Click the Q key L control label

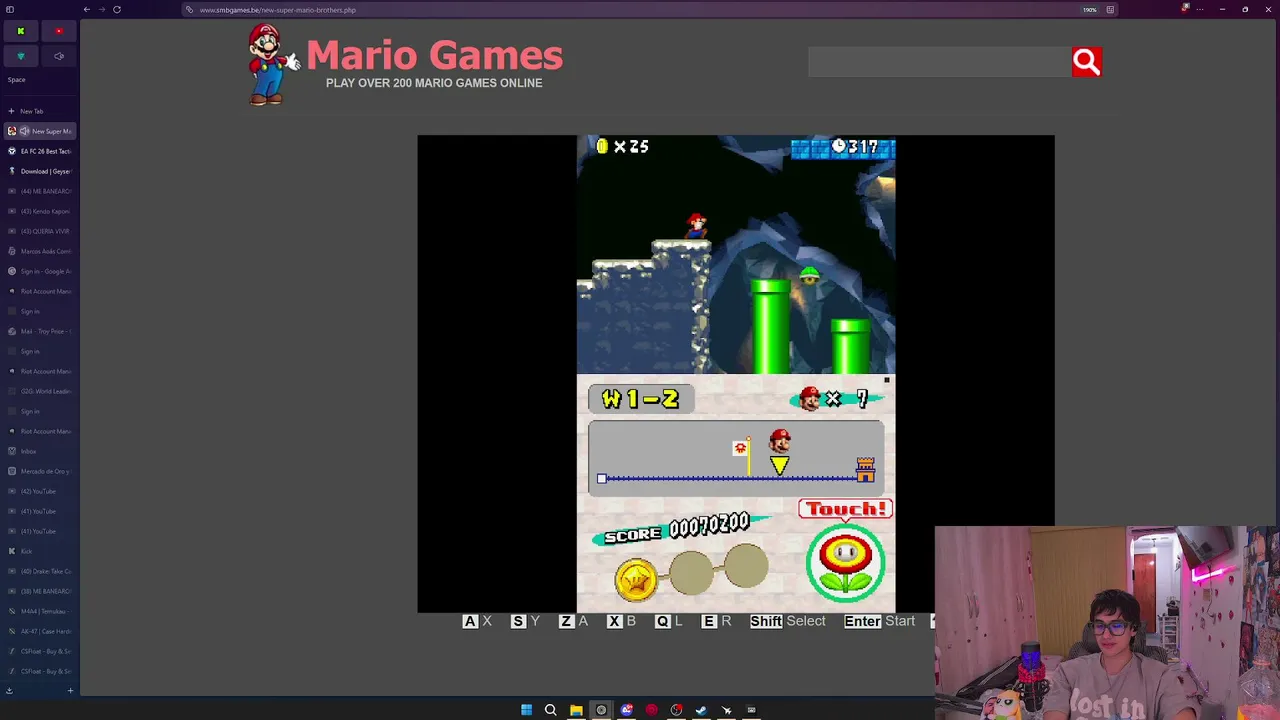pyautogui.click(x=668, y=621)
